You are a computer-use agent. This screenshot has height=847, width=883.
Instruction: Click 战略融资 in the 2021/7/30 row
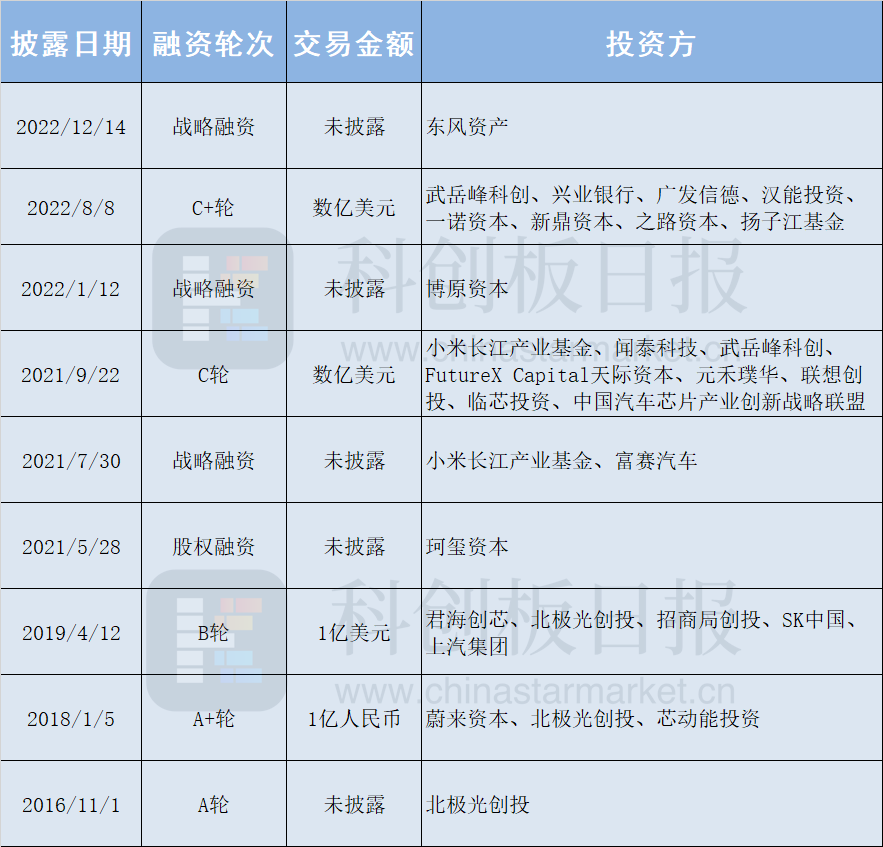[x=213, y=461]
